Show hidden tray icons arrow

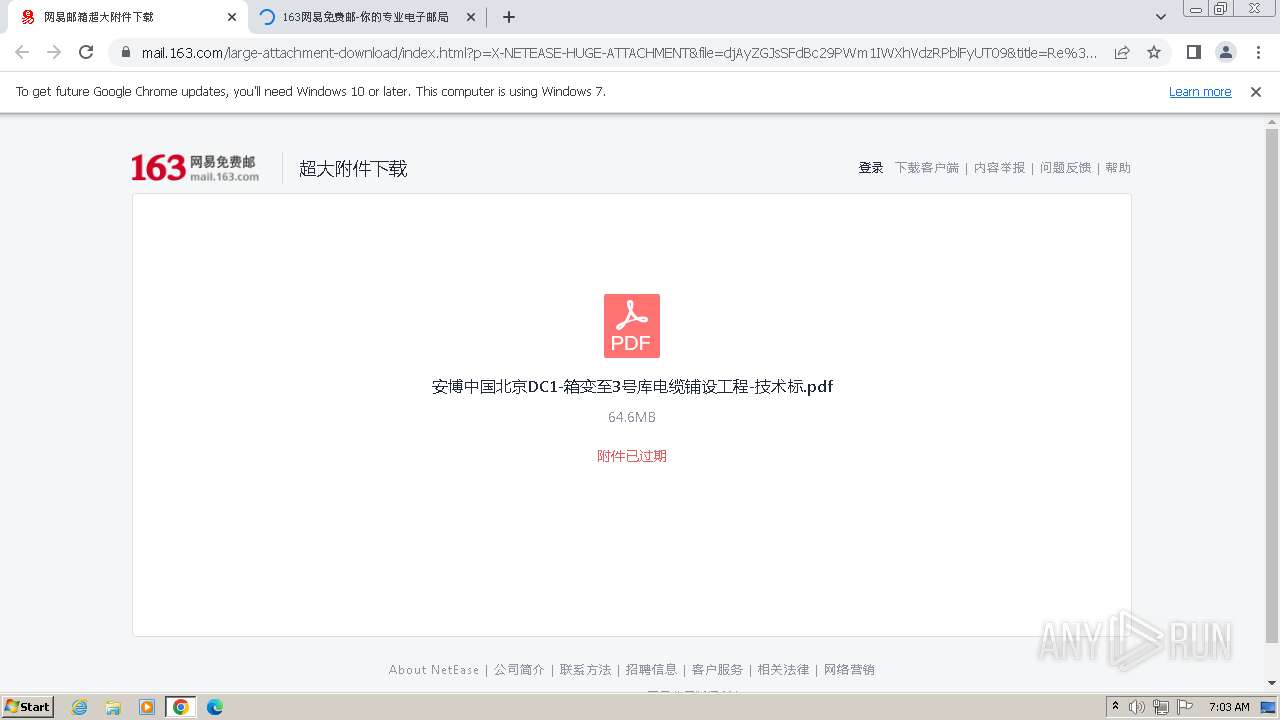pyautogui.click(x=1115, y=707)
